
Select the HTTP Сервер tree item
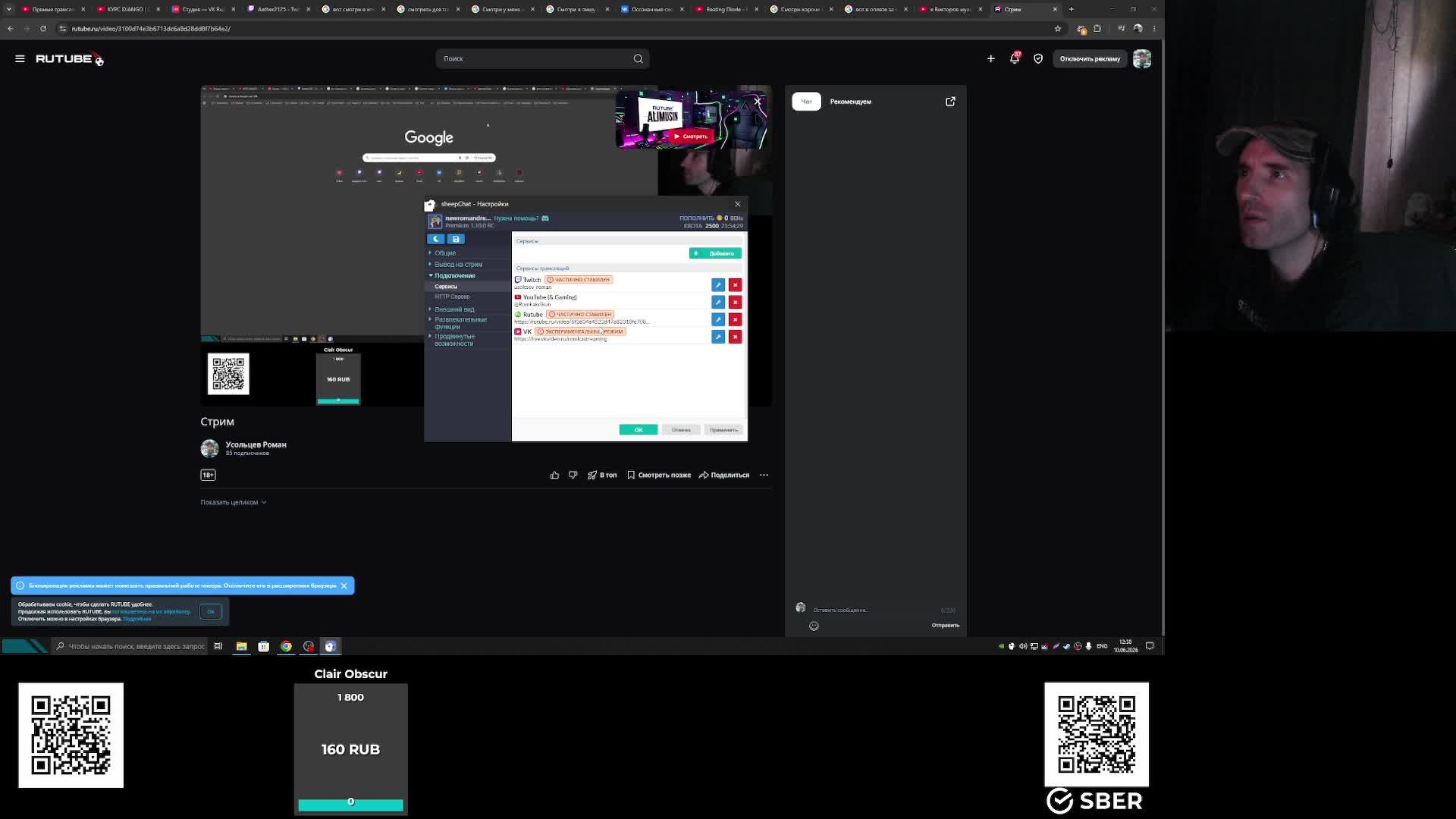pos(452,297)
